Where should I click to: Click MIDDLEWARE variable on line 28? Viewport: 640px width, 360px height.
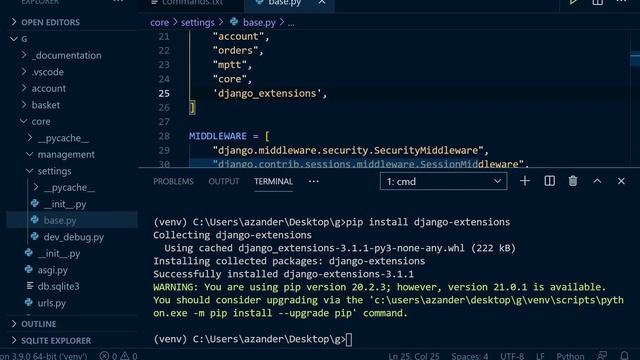coord(218,136)
